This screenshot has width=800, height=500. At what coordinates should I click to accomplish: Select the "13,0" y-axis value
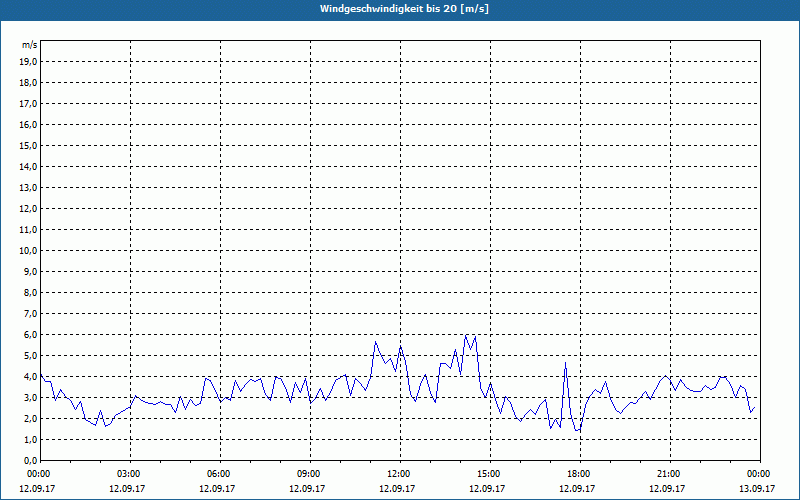[28, 188]
